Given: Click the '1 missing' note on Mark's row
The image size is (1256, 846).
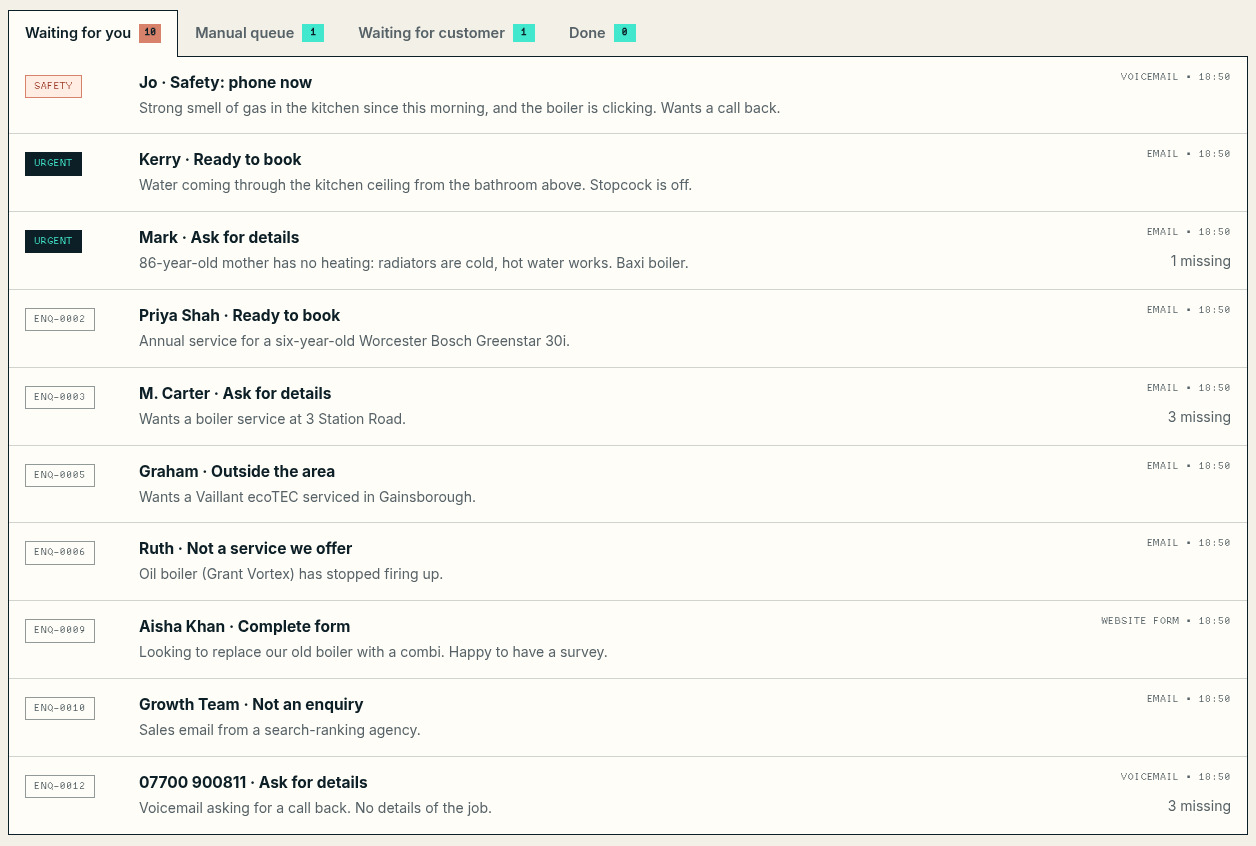Looking at the screenshot, I should 1200,261.
